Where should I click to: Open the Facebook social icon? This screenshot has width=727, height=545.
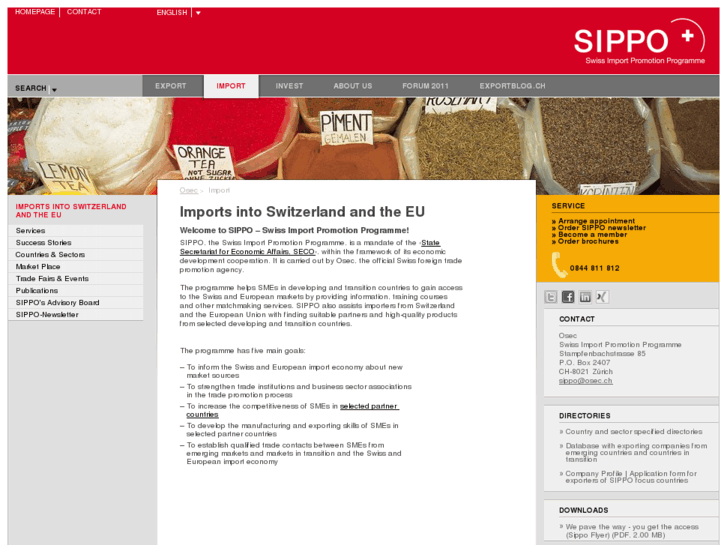click(x=568, y=297)
